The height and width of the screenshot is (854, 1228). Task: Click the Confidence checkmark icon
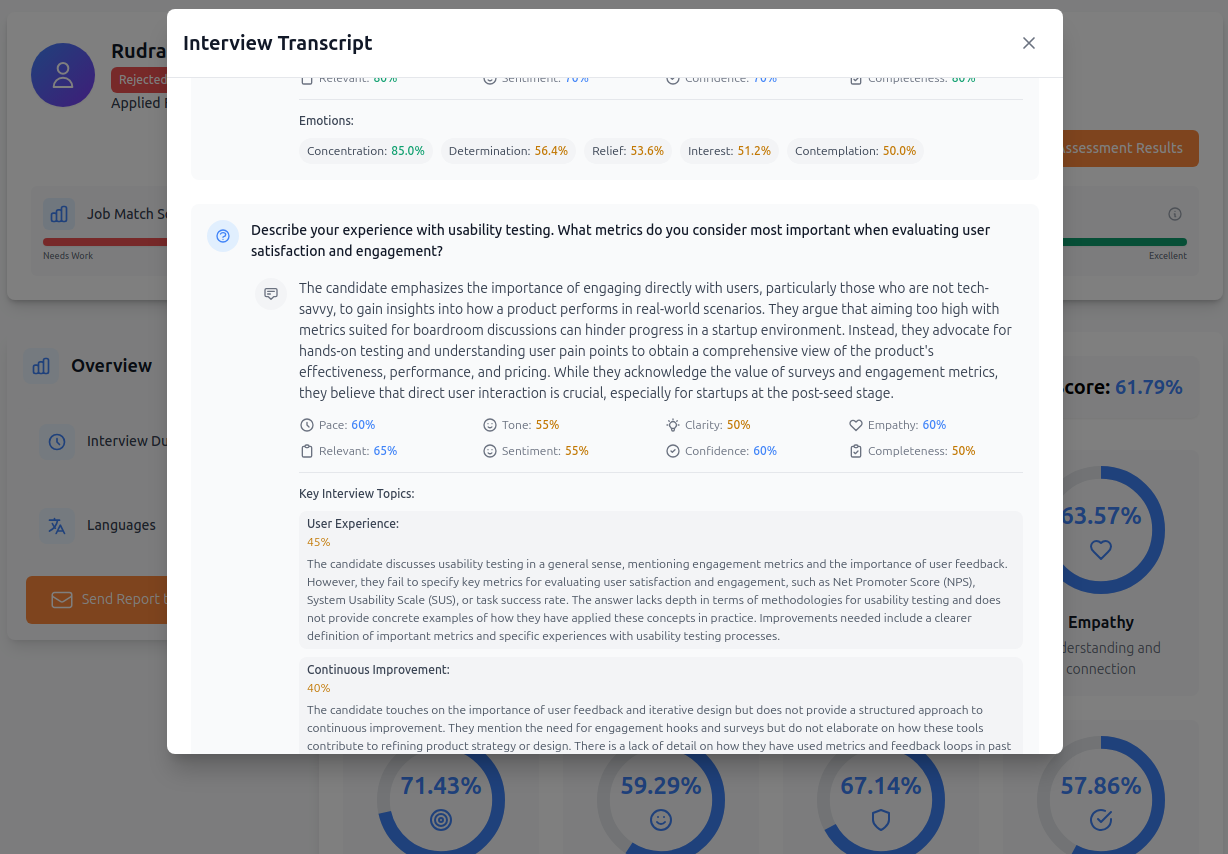click(673, 450)
